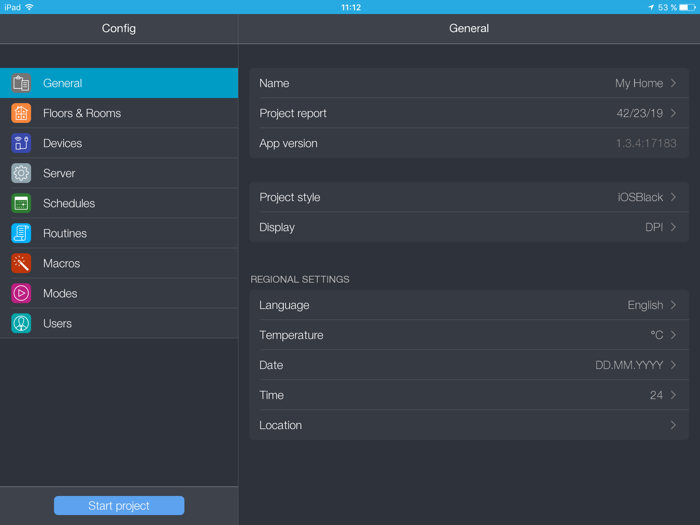
Task: Click the 'English' language value
Action: tap(645, 305)
